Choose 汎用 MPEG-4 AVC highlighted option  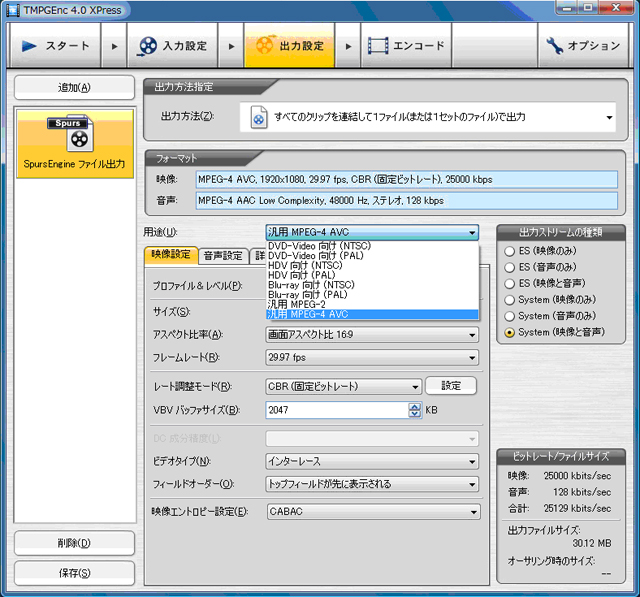[372, 314]
